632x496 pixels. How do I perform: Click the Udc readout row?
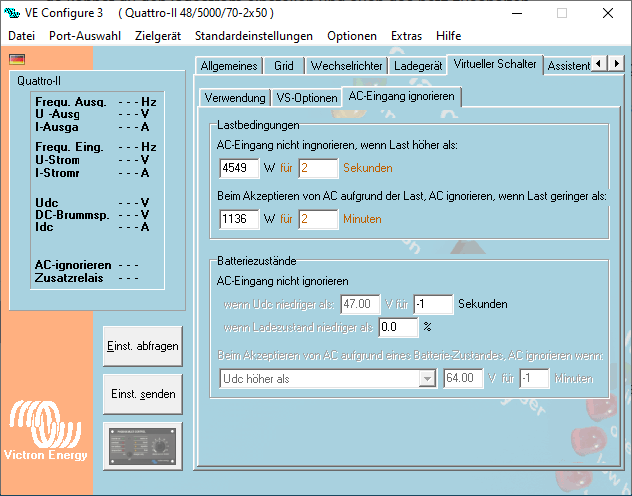tap(92, 203)
